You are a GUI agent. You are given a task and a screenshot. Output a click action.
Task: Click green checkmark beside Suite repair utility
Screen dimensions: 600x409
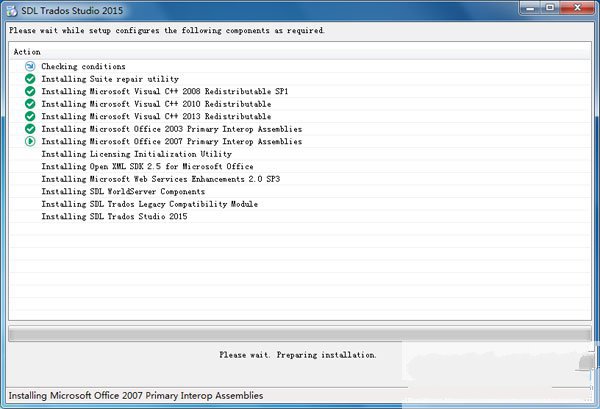pyautogui.click(x=30, y=79)
